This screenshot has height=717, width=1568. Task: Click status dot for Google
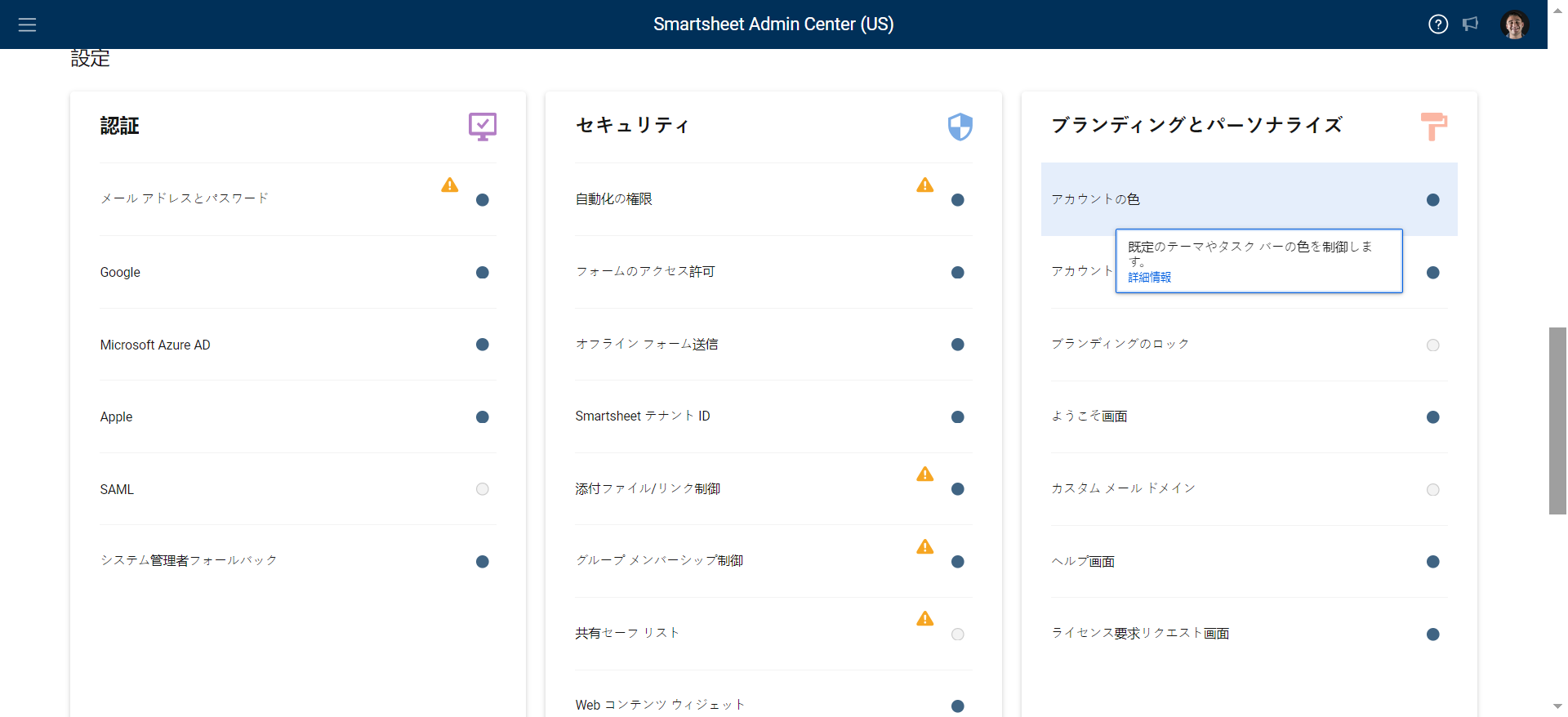(x=483, y=273)
